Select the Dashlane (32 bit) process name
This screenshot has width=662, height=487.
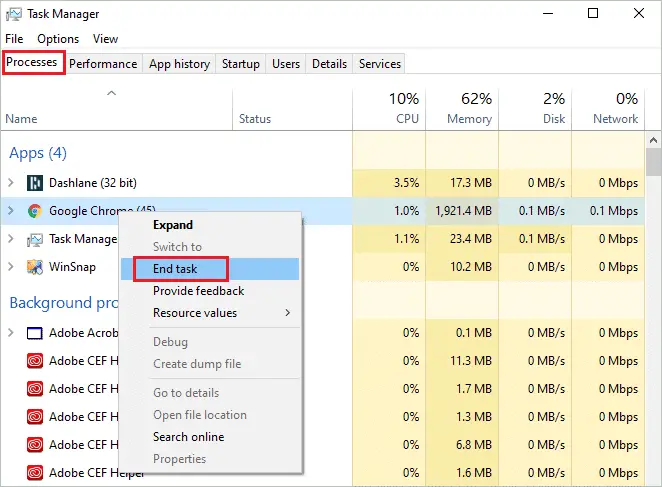pyautogui.click(x=93, y=183)
